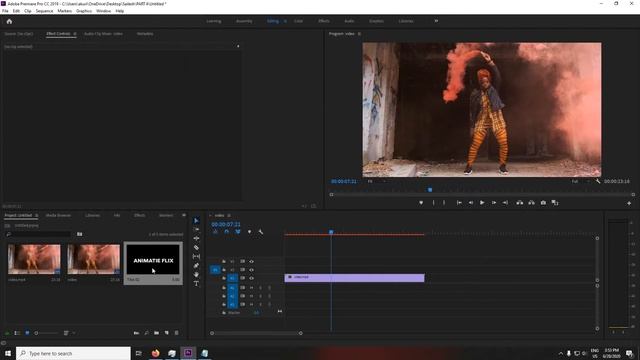The image size is (640, 360).
Task: Click New Bin folder icon
Action: tap(156, 333)
